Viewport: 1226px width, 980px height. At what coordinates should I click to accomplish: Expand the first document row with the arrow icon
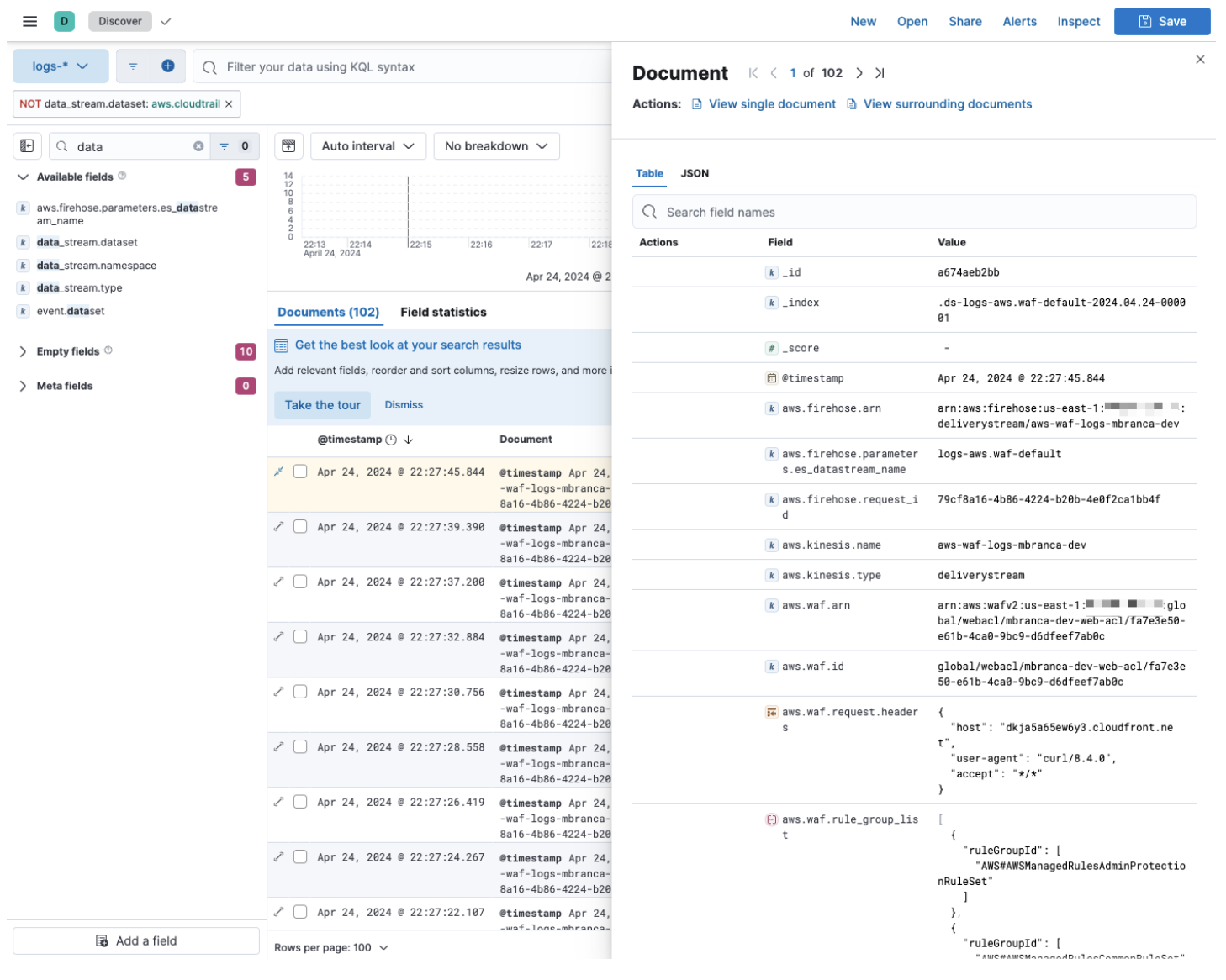(x=279, y=472)
